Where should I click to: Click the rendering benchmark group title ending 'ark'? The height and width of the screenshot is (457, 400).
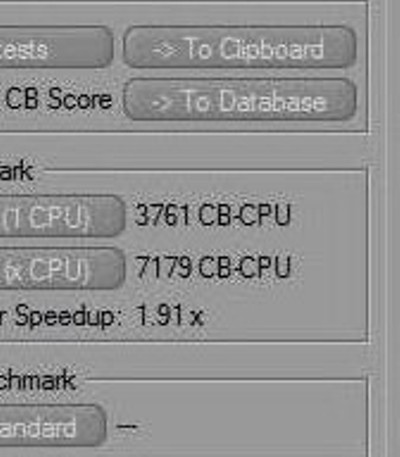click(16, 171)
